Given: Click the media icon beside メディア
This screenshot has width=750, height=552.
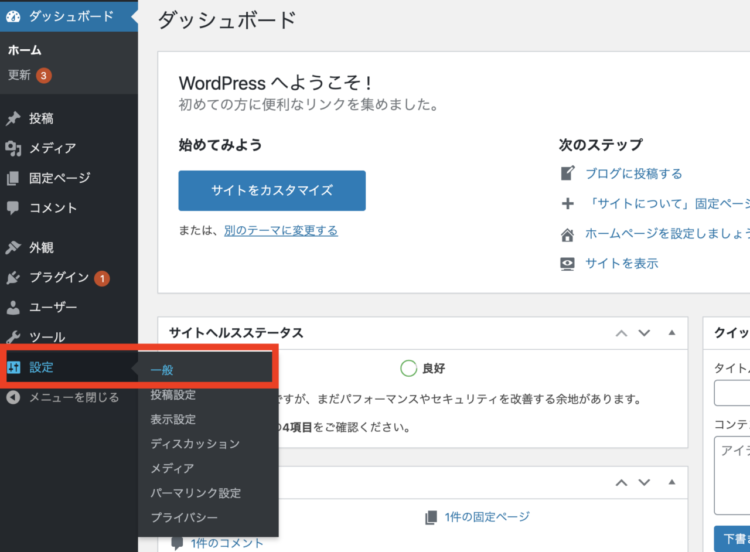Looking at the screenshot, I should [x=13, y=148].
